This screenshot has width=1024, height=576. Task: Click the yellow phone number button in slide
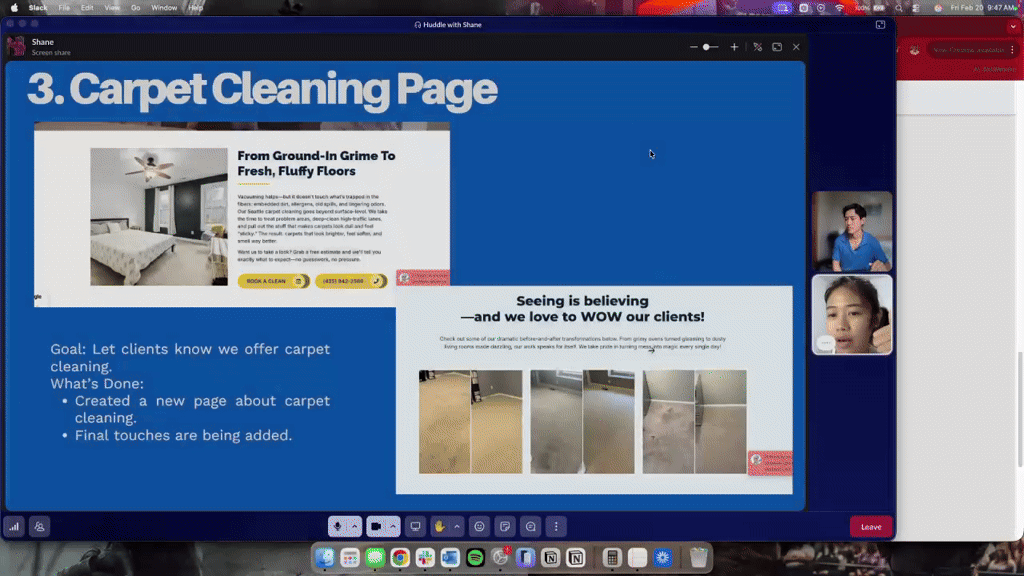(x=351, y=281)
